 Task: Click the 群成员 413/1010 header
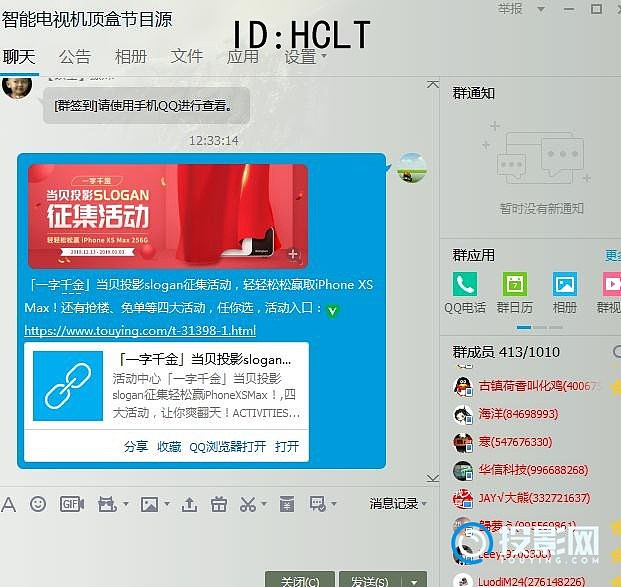pos(506,352)
